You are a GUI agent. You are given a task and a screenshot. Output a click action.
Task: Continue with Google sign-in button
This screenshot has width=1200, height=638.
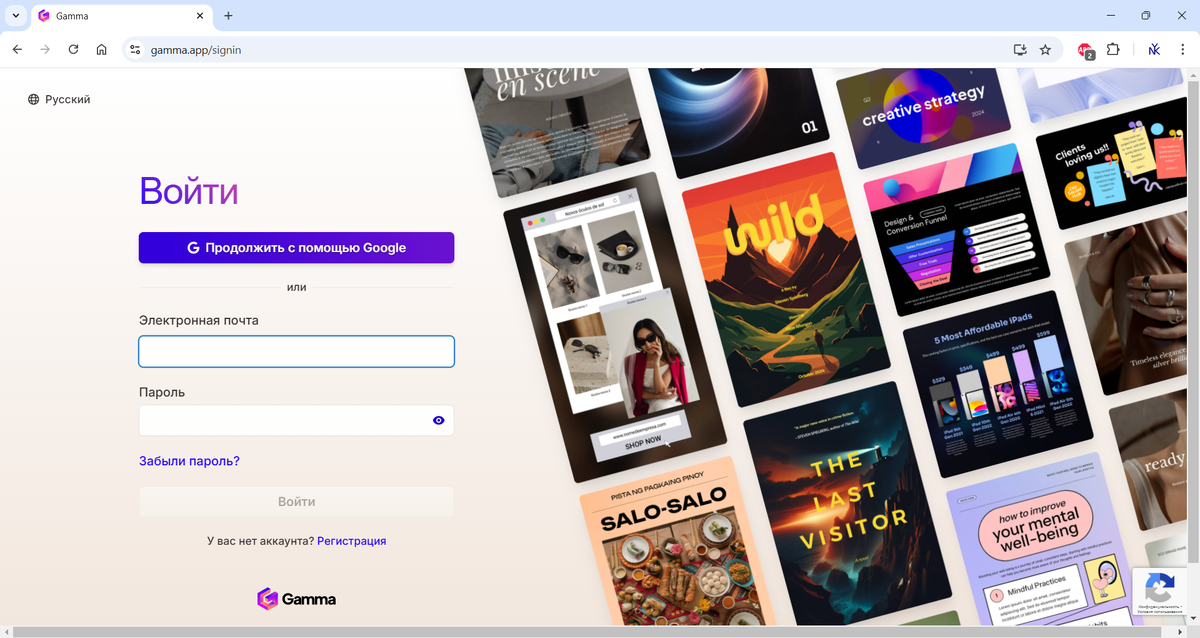[296, 248]
